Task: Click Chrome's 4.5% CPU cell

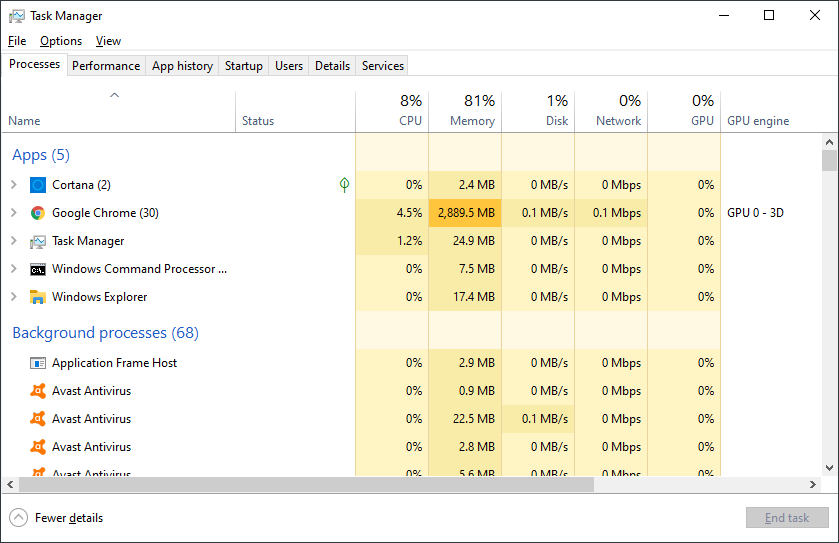Action: [392, 213]
